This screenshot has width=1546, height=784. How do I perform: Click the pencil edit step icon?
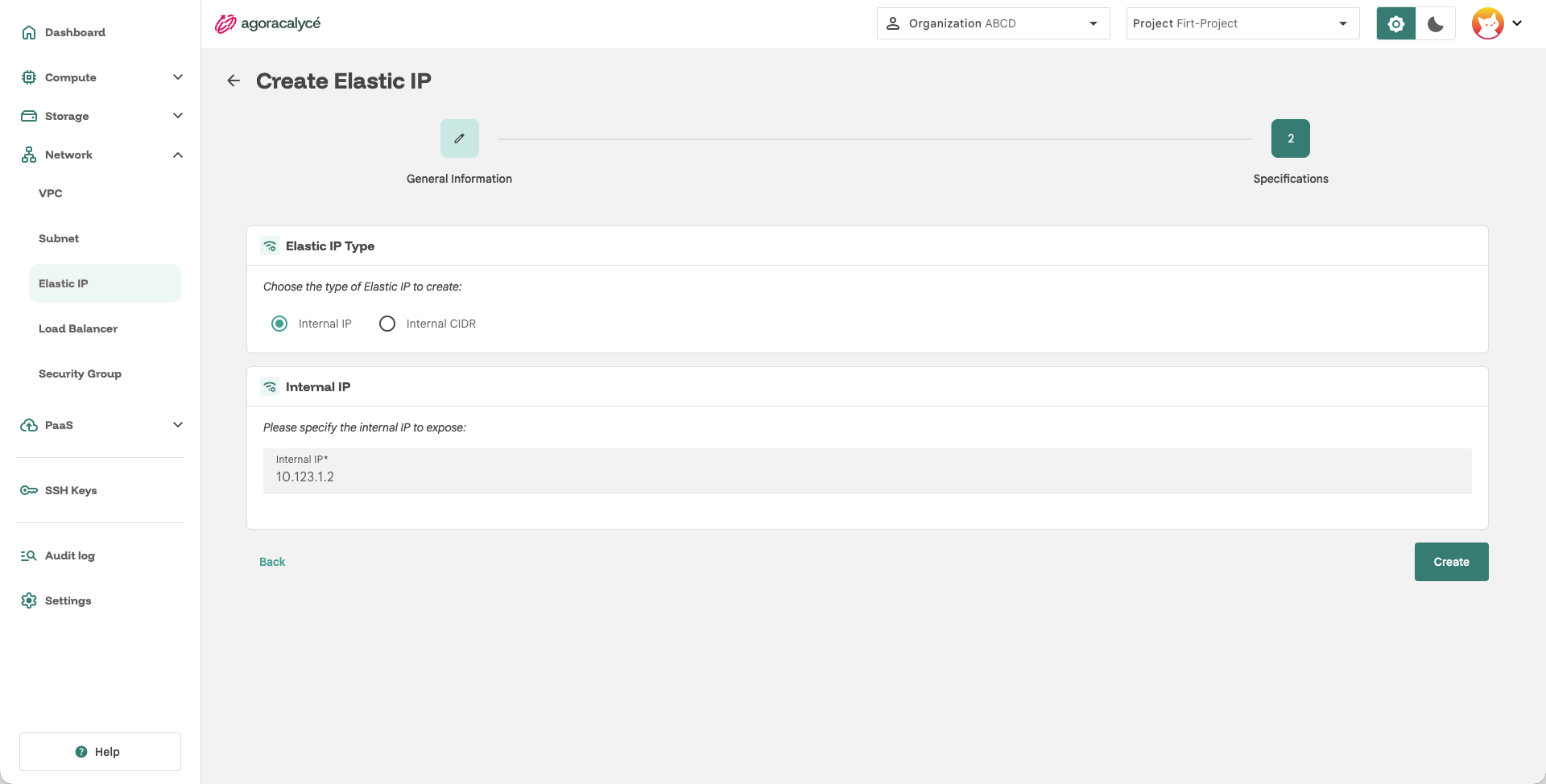coord(460,138)
